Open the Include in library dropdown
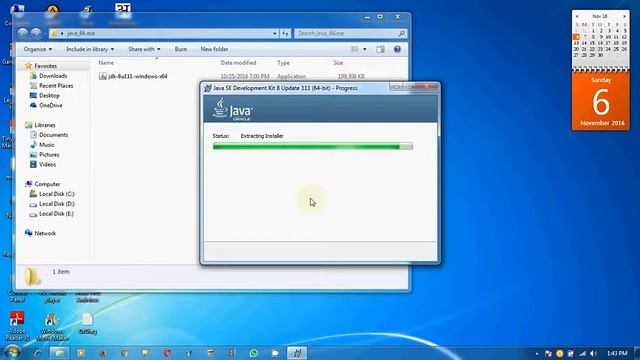The width and height of the screenshot is (640, 360). (x=90, y=49)
